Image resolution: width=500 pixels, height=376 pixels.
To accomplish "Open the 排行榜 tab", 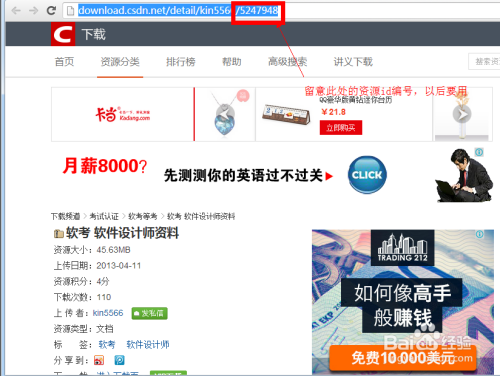I will pos(181,62).
